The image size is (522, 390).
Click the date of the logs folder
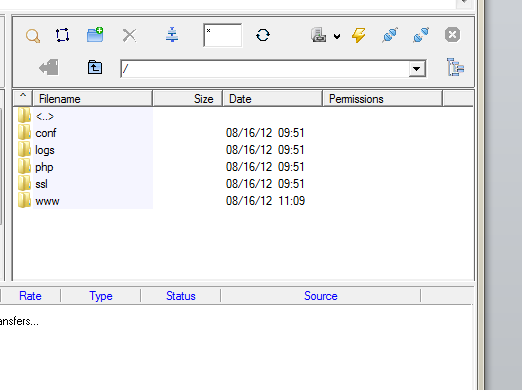pos(265,150)
